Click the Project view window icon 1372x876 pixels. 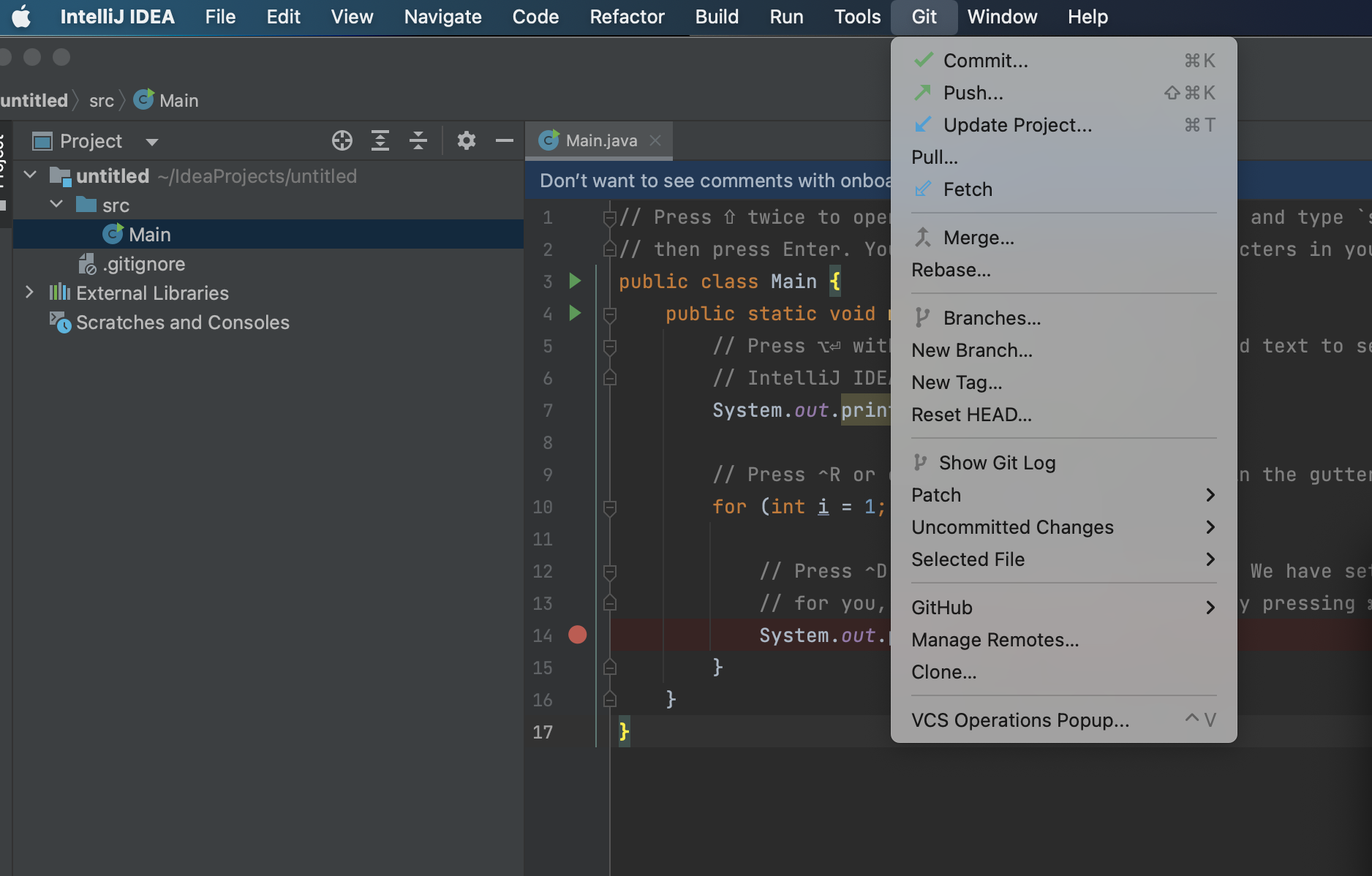[42, 141]
